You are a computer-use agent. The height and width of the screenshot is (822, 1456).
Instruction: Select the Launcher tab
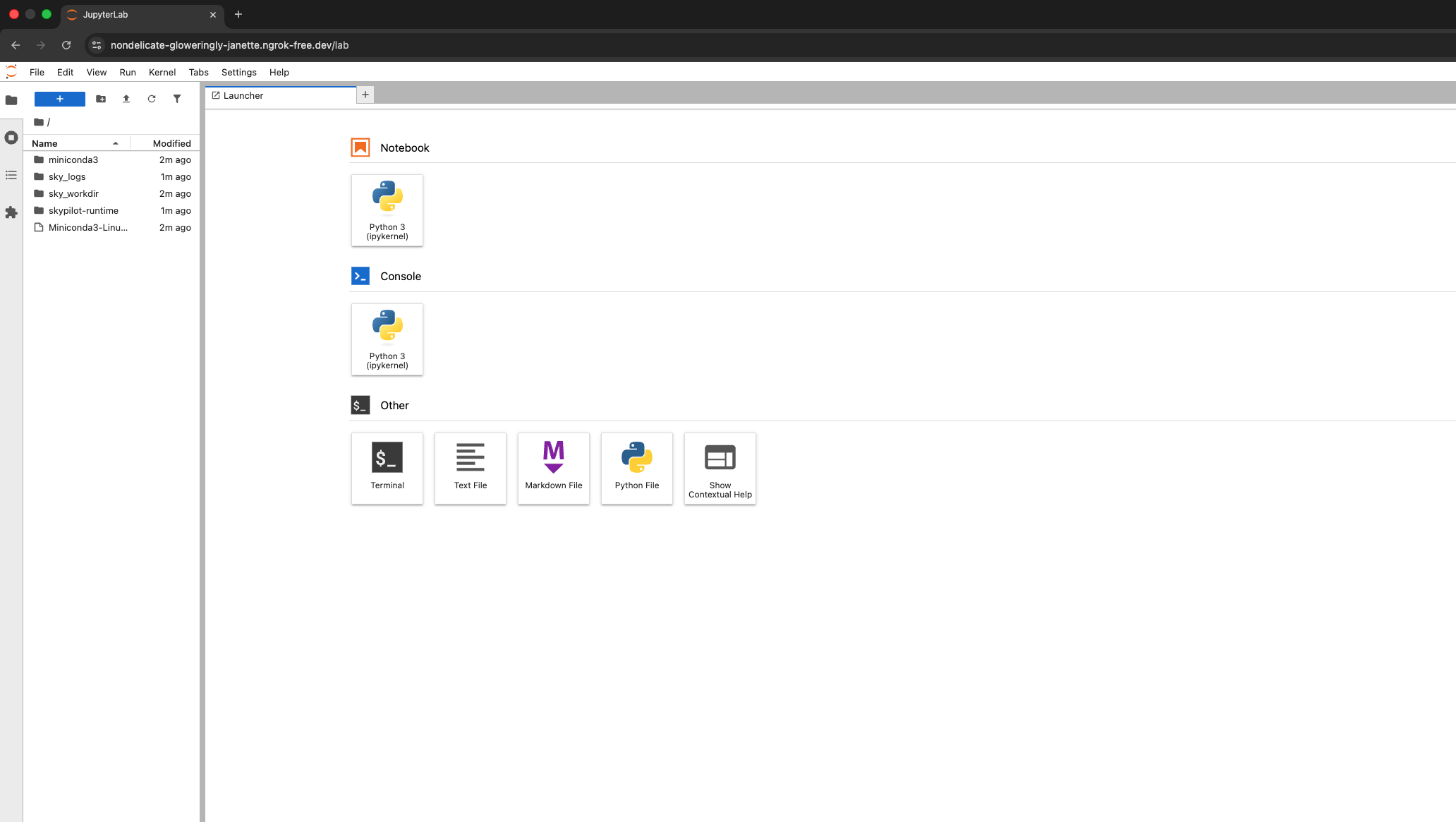point(243,95)
